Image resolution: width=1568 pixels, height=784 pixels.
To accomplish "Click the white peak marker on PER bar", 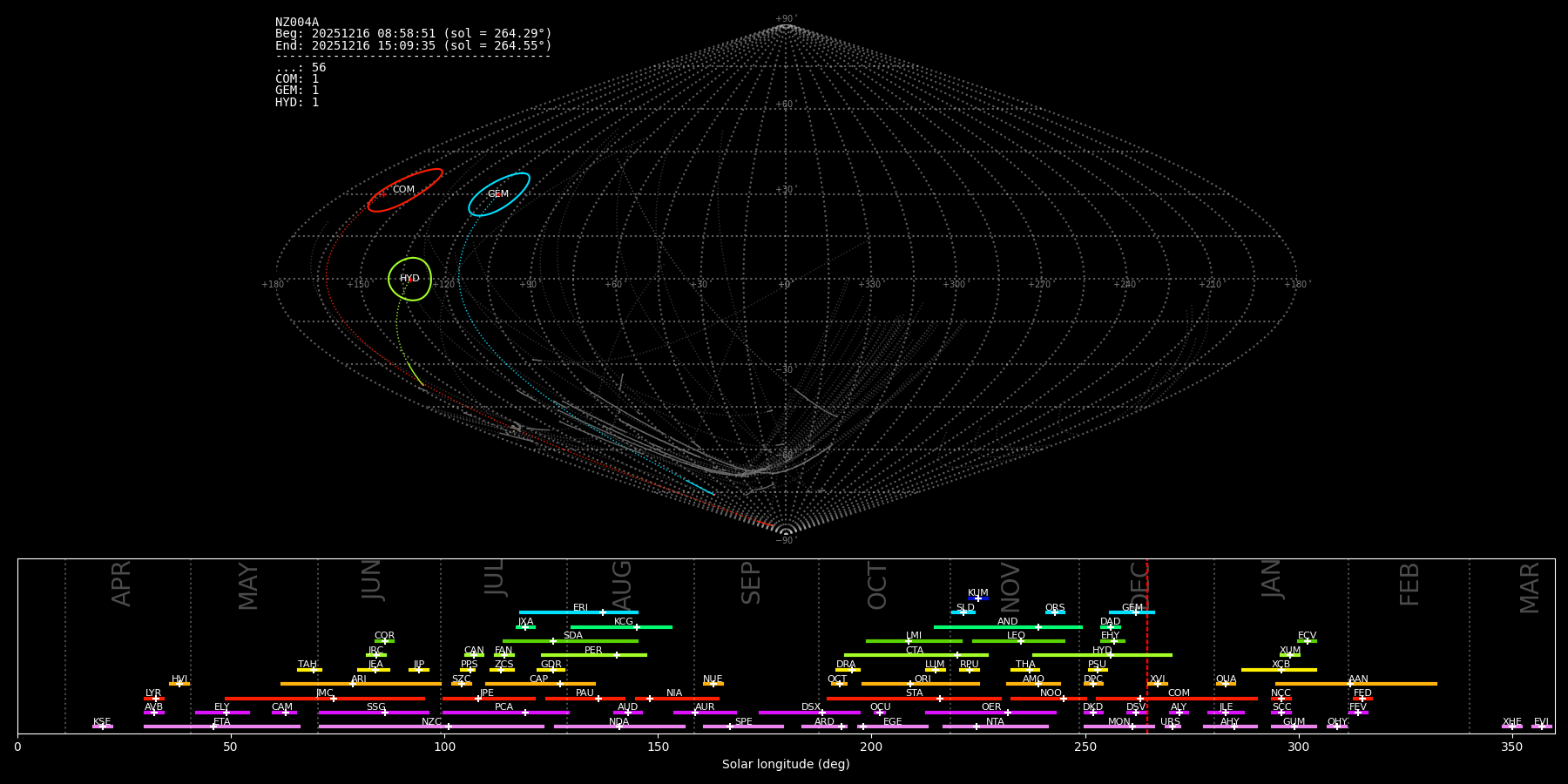I will pyautogui.click(x=617, y=655).
